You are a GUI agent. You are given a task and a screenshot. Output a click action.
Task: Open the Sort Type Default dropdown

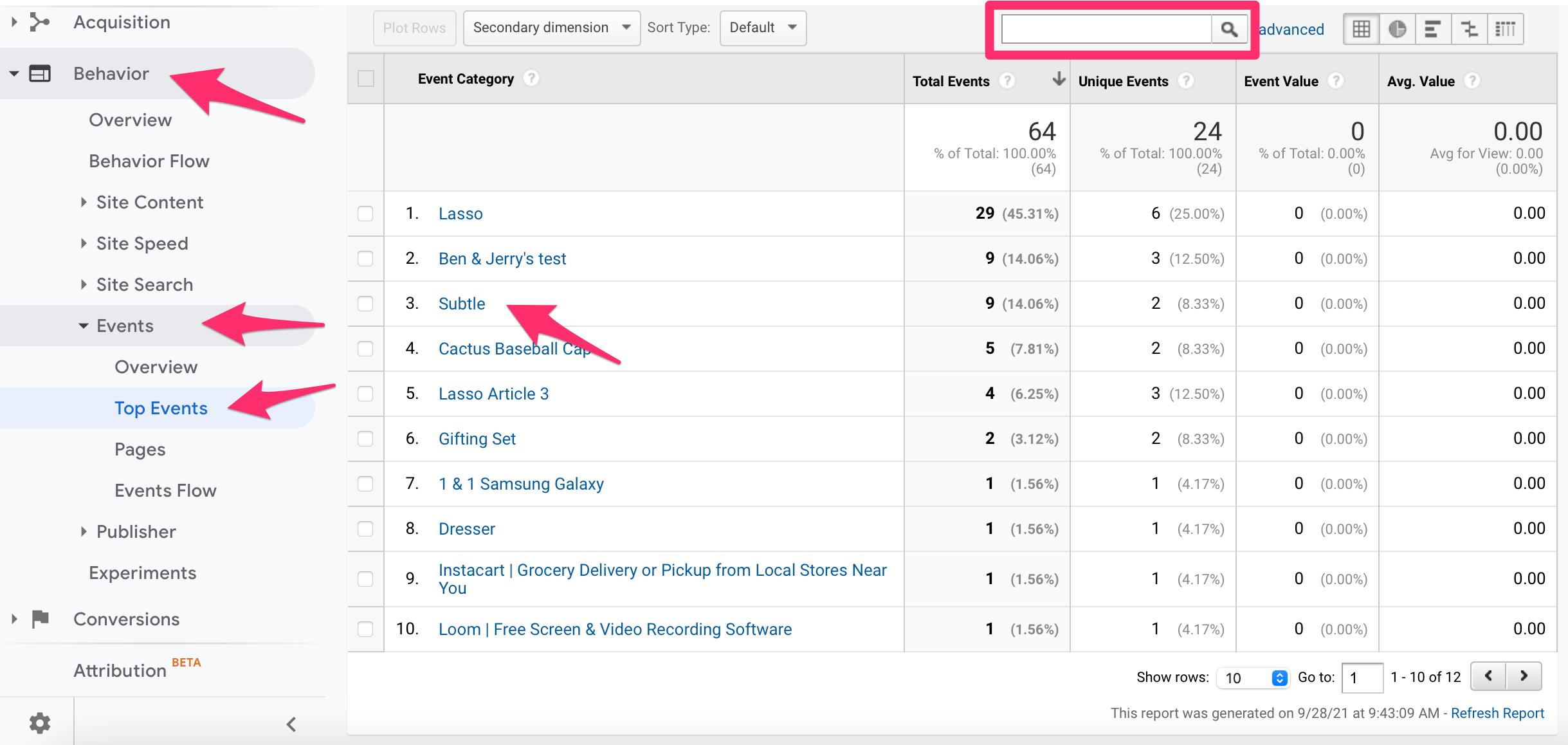(x=763, y=28)
